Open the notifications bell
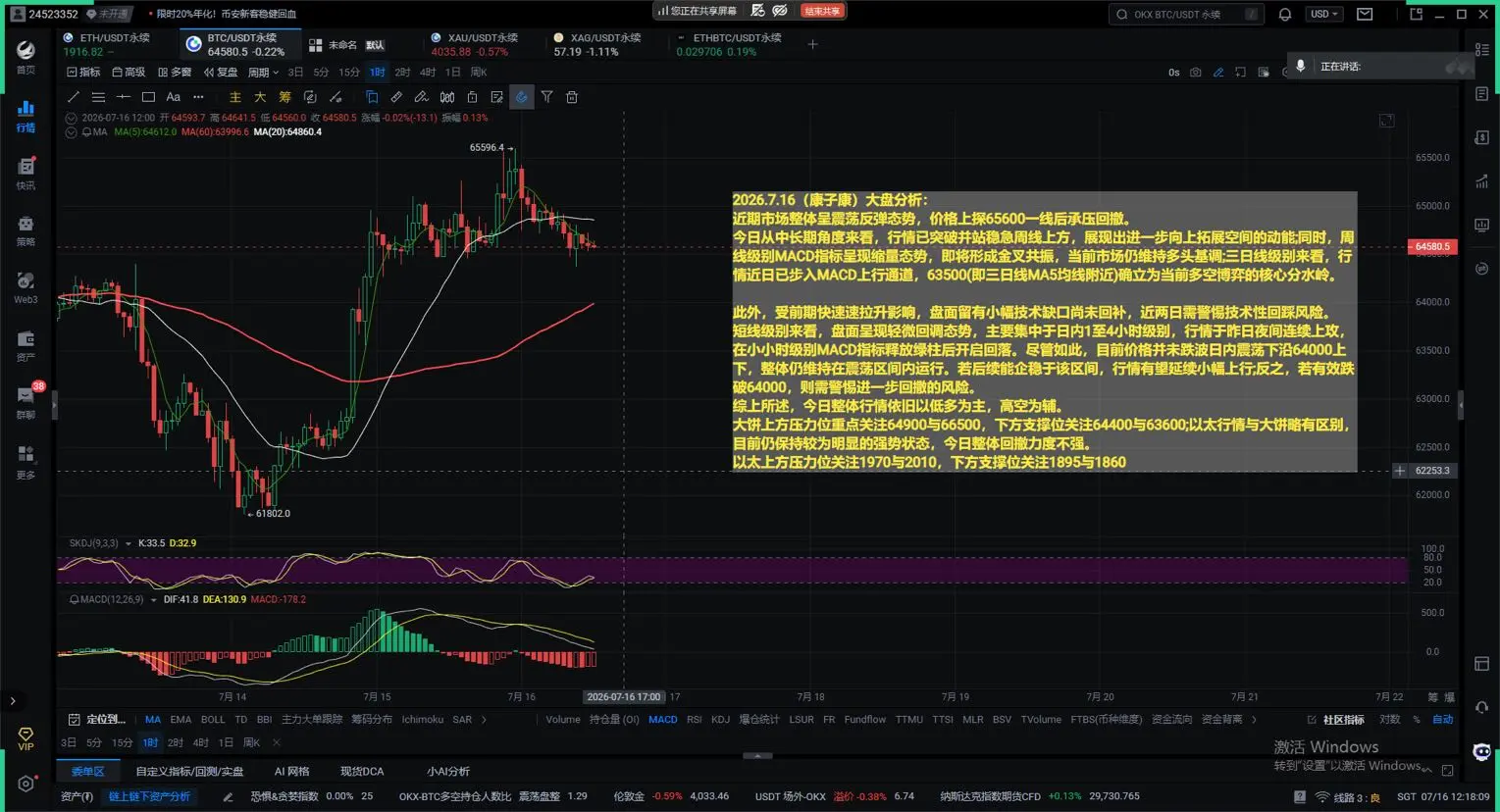Screen dimensions: 1500x812 (1285, 14)
